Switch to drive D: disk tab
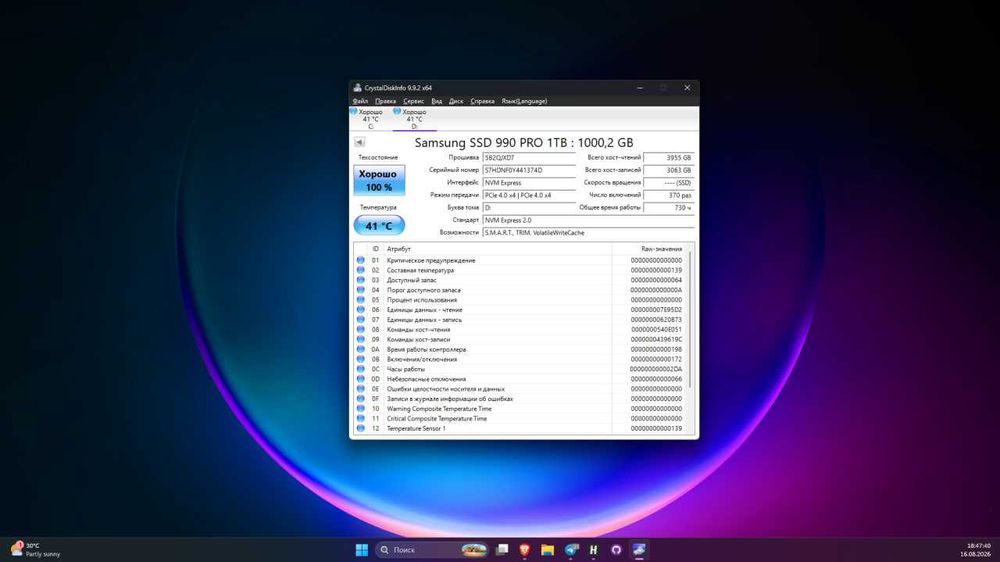This screenshot has width=1000, height=562. 413,119
